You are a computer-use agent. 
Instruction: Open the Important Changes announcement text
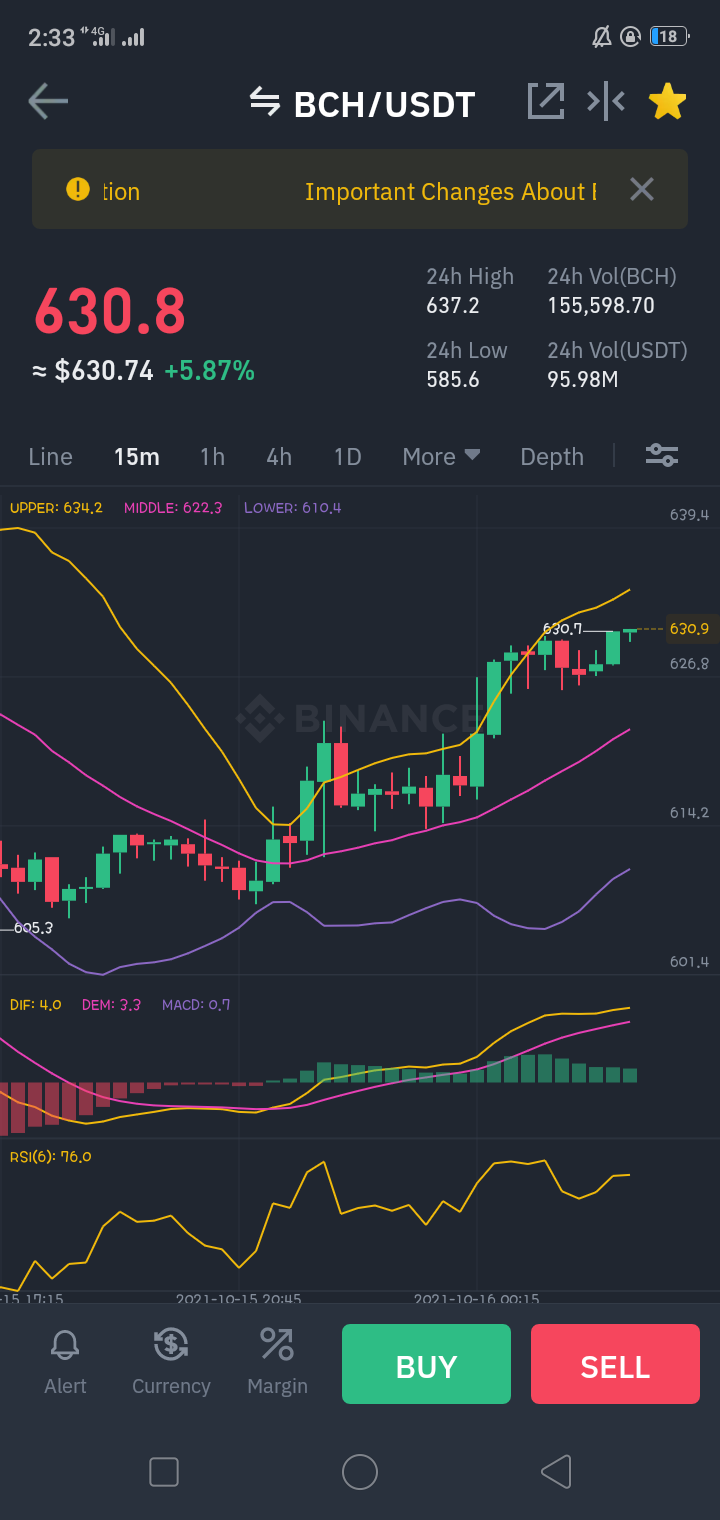pyautogui.click(x=450, y=191)
